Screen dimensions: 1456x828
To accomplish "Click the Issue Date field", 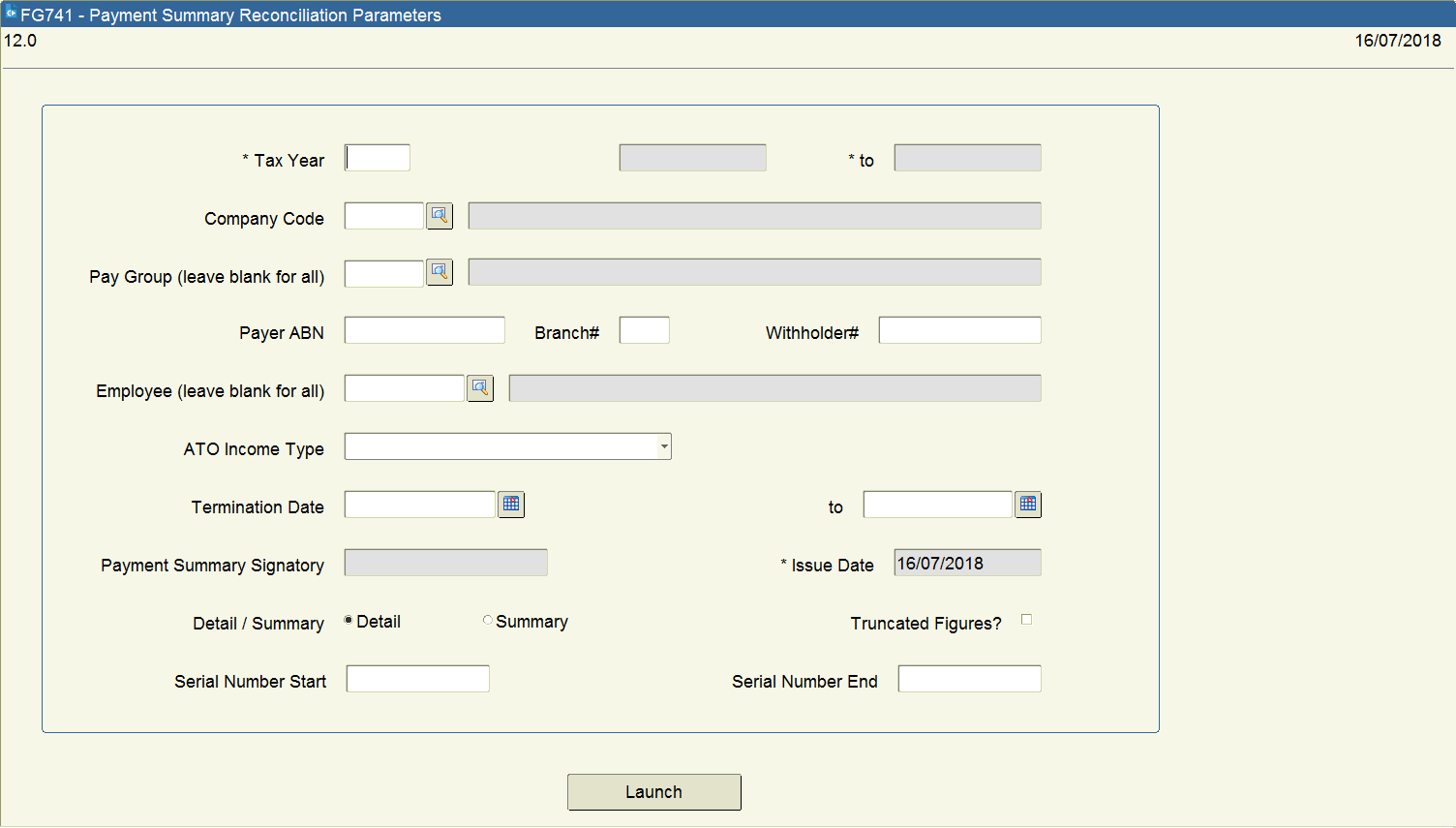I will [966, 562].
